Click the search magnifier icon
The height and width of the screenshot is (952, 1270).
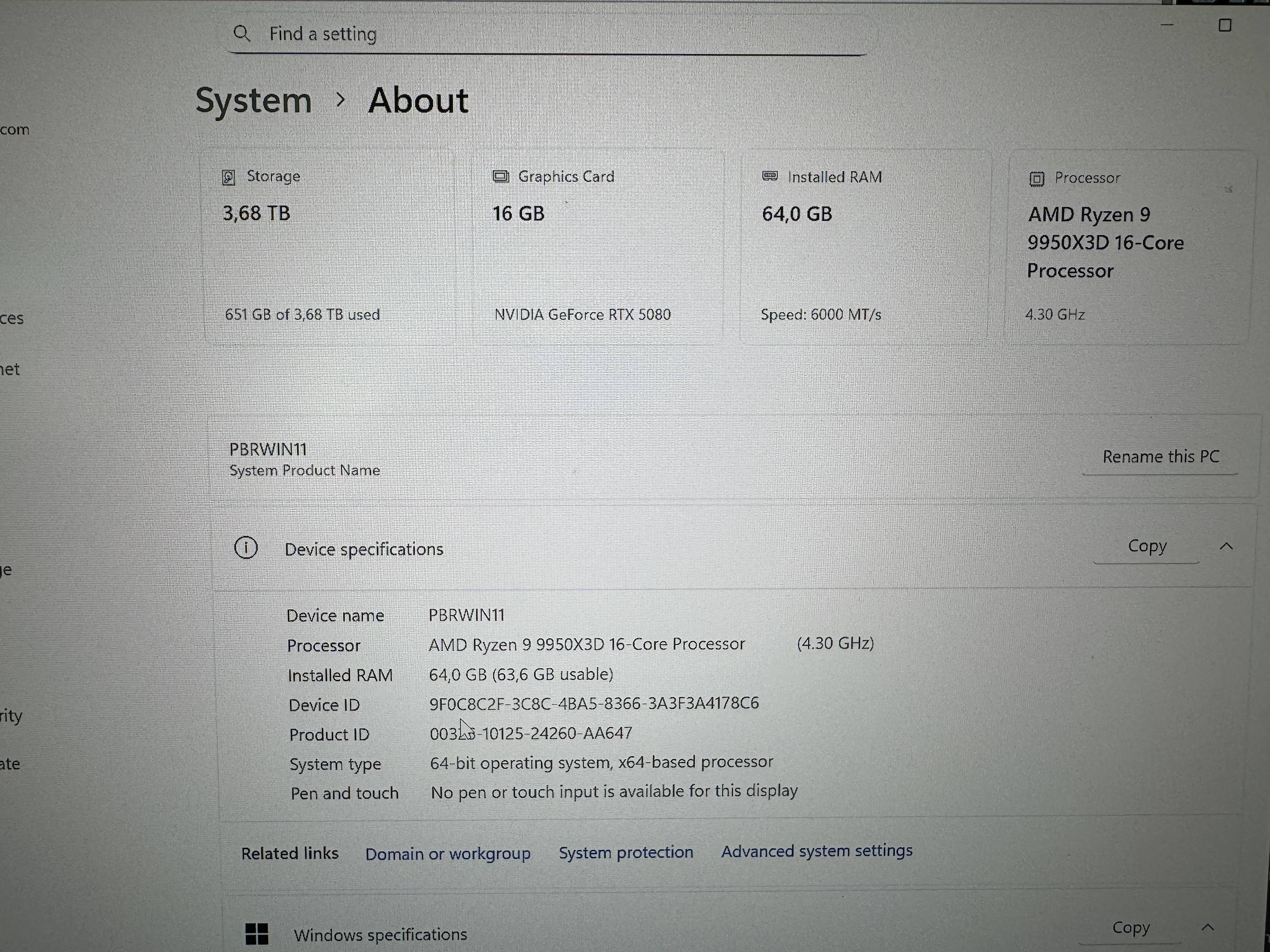coord(242,34)
